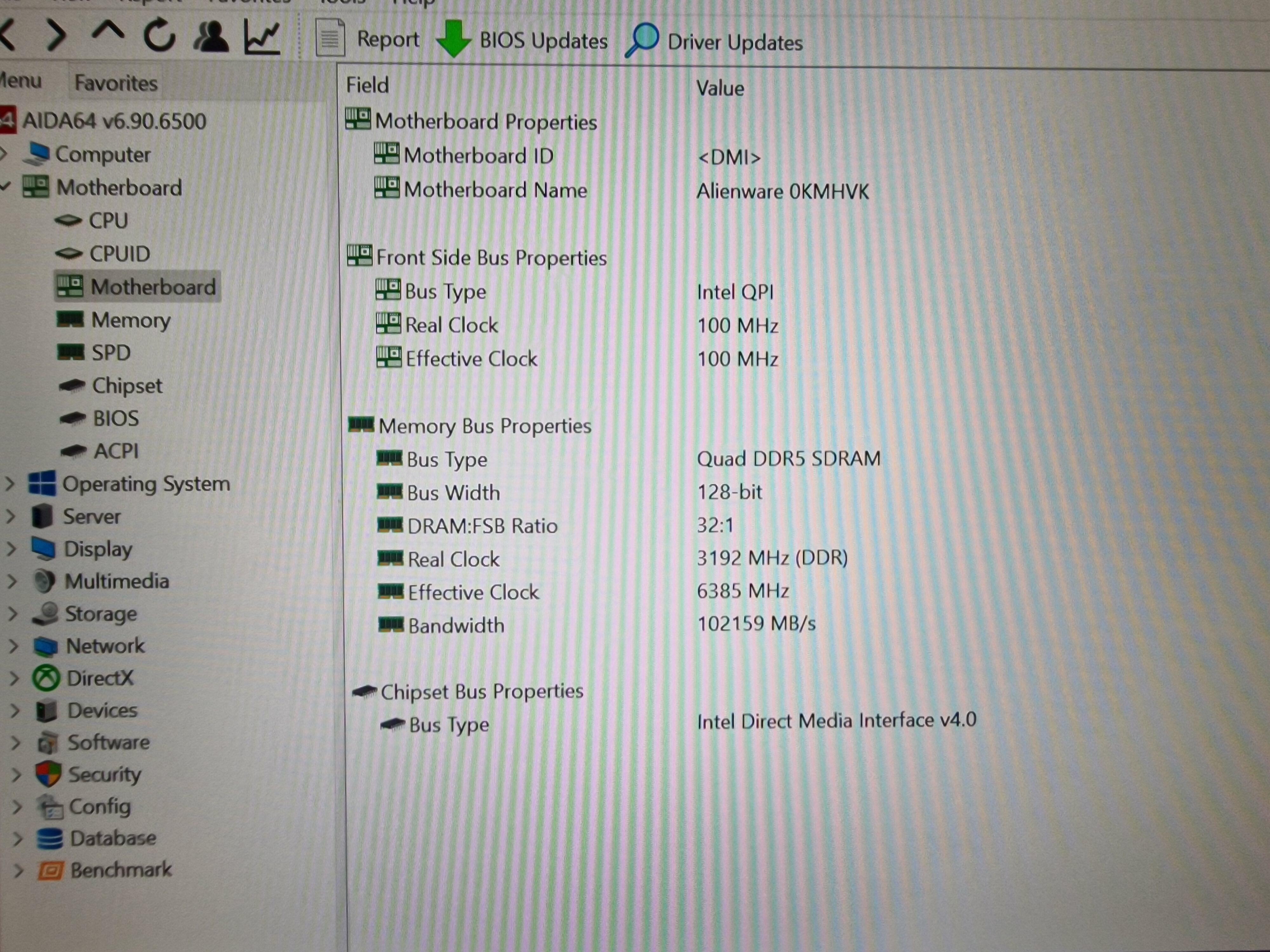Select the DRAM:FSB Ratio row

point(467,526)
